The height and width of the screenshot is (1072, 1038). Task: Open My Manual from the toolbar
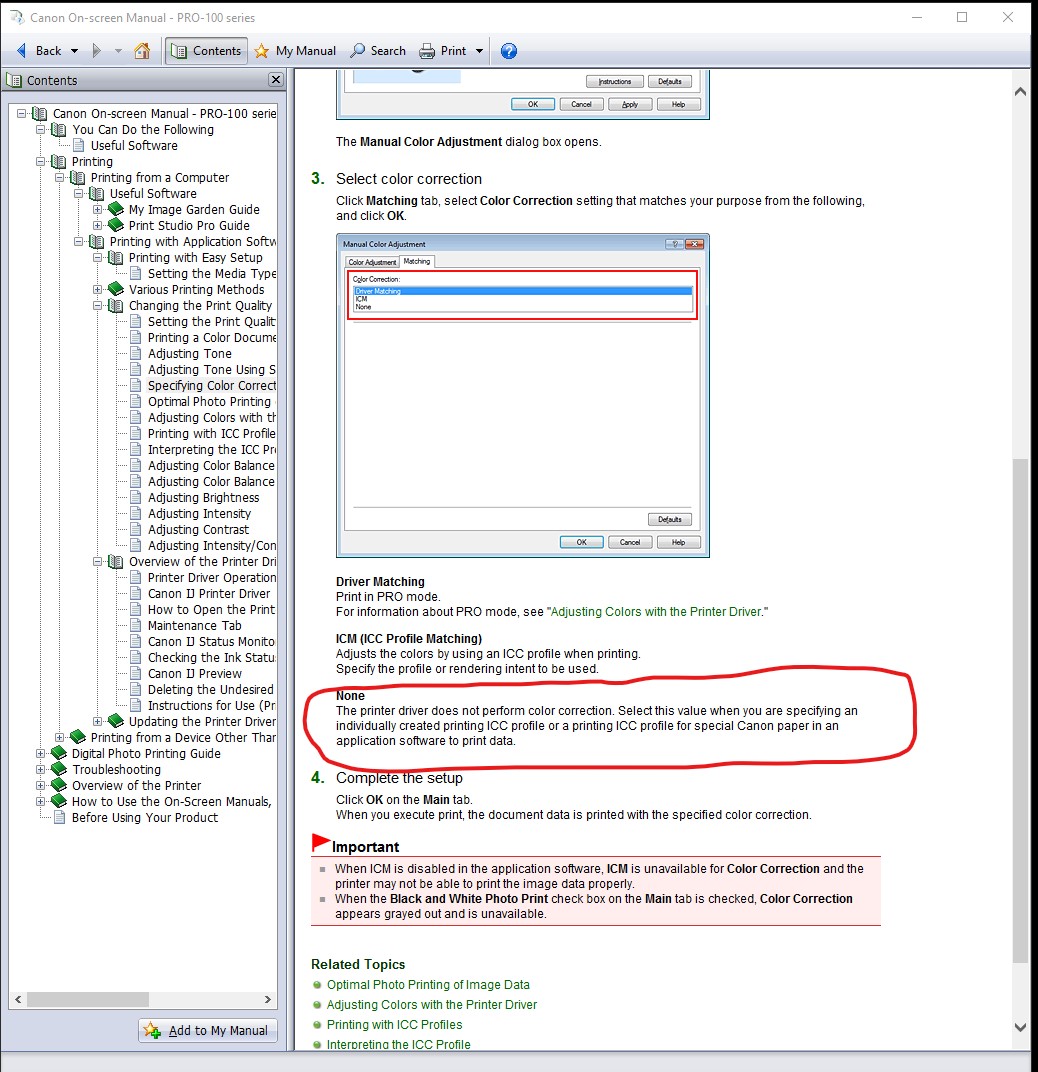click(x=295, y=51)
